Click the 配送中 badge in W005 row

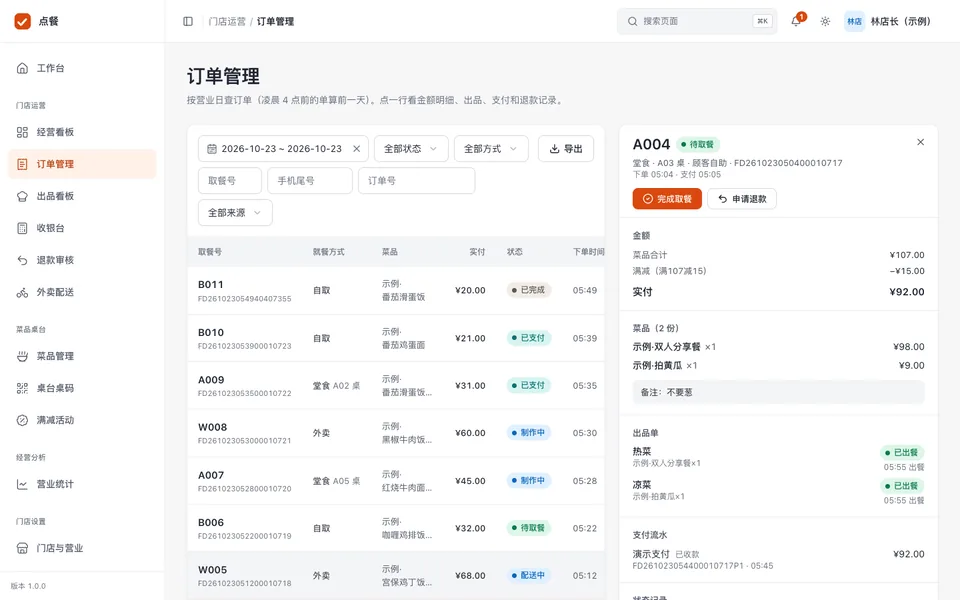pos(528,576)
